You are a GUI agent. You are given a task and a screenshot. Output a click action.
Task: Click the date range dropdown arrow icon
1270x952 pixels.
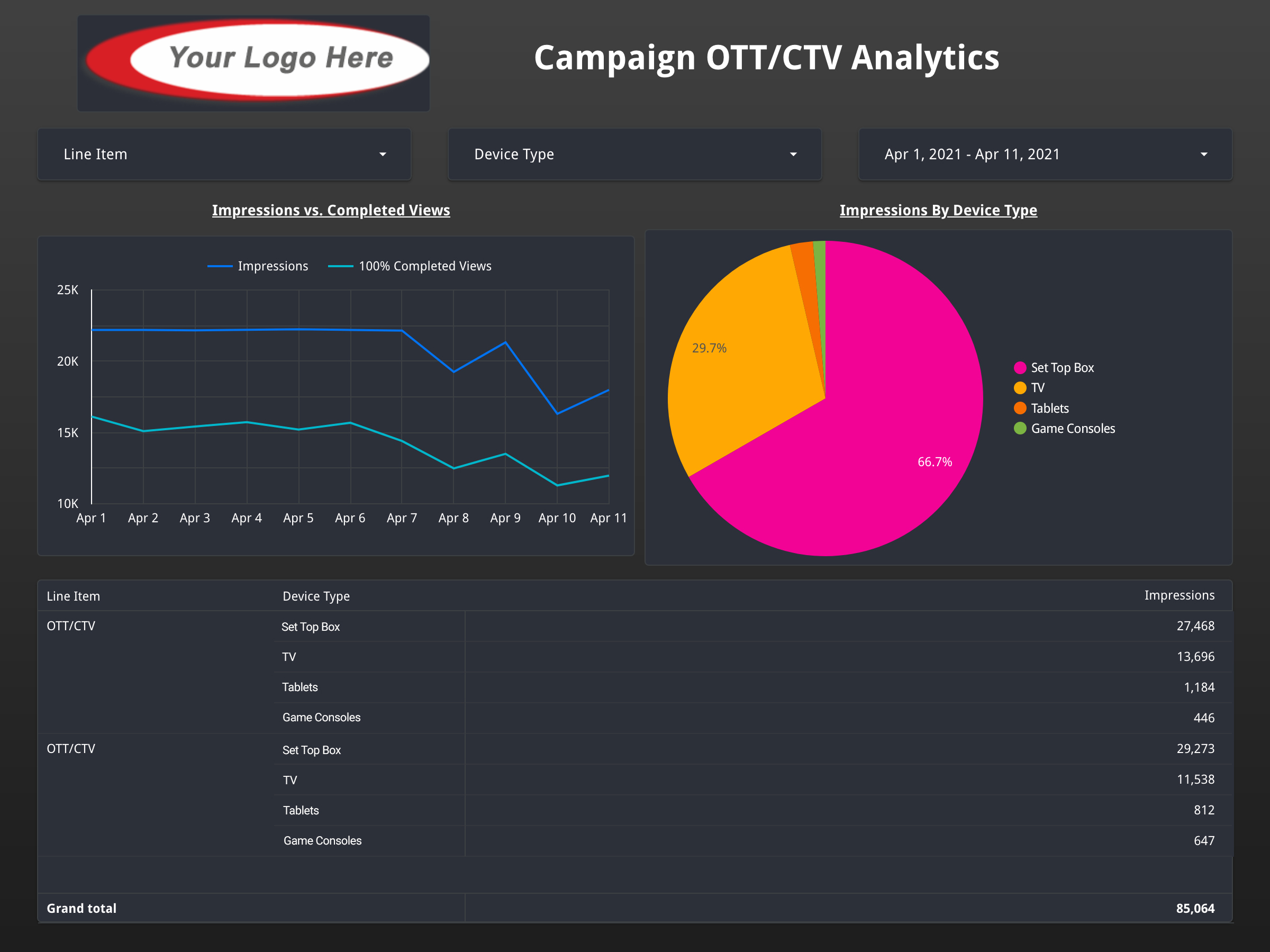[1204, 155]
